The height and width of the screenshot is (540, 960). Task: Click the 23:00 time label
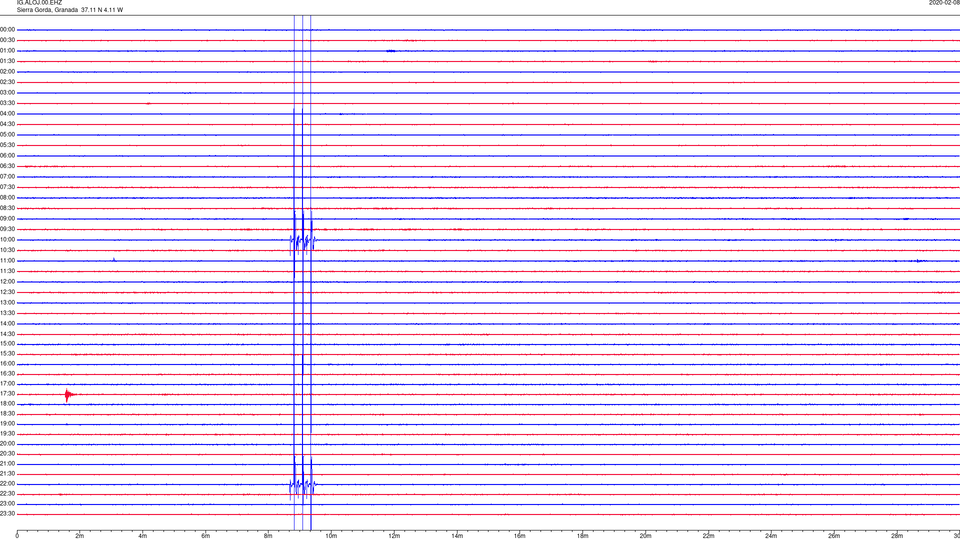tap(7, 504)
